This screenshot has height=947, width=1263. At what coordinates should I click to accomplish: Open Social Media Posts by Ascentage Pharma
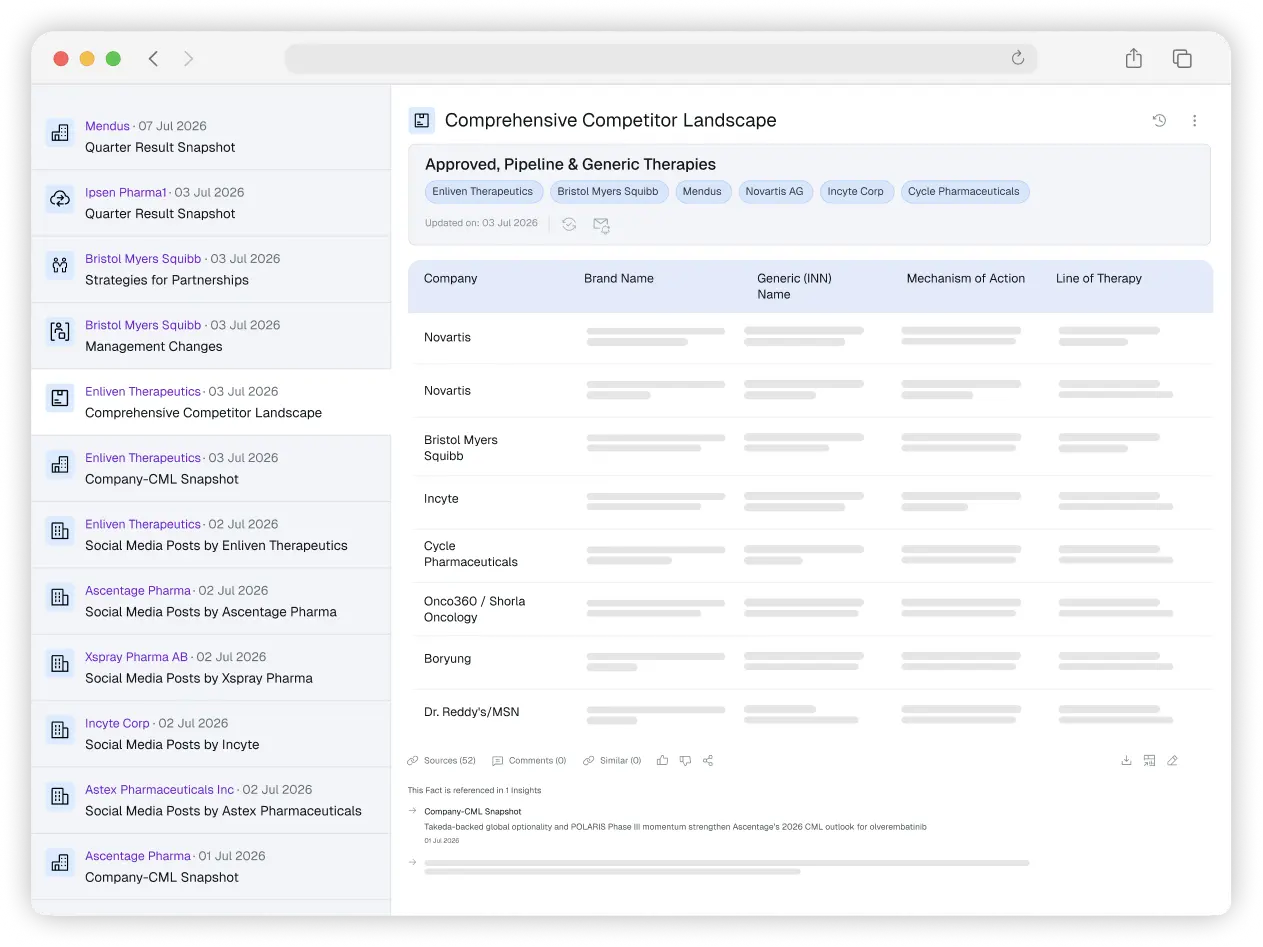pos(211,601)
